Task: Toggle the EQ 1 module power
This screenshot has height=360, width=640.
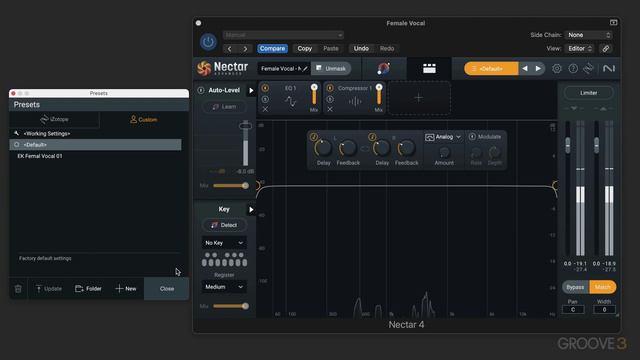Action: (x=265, y=88)
